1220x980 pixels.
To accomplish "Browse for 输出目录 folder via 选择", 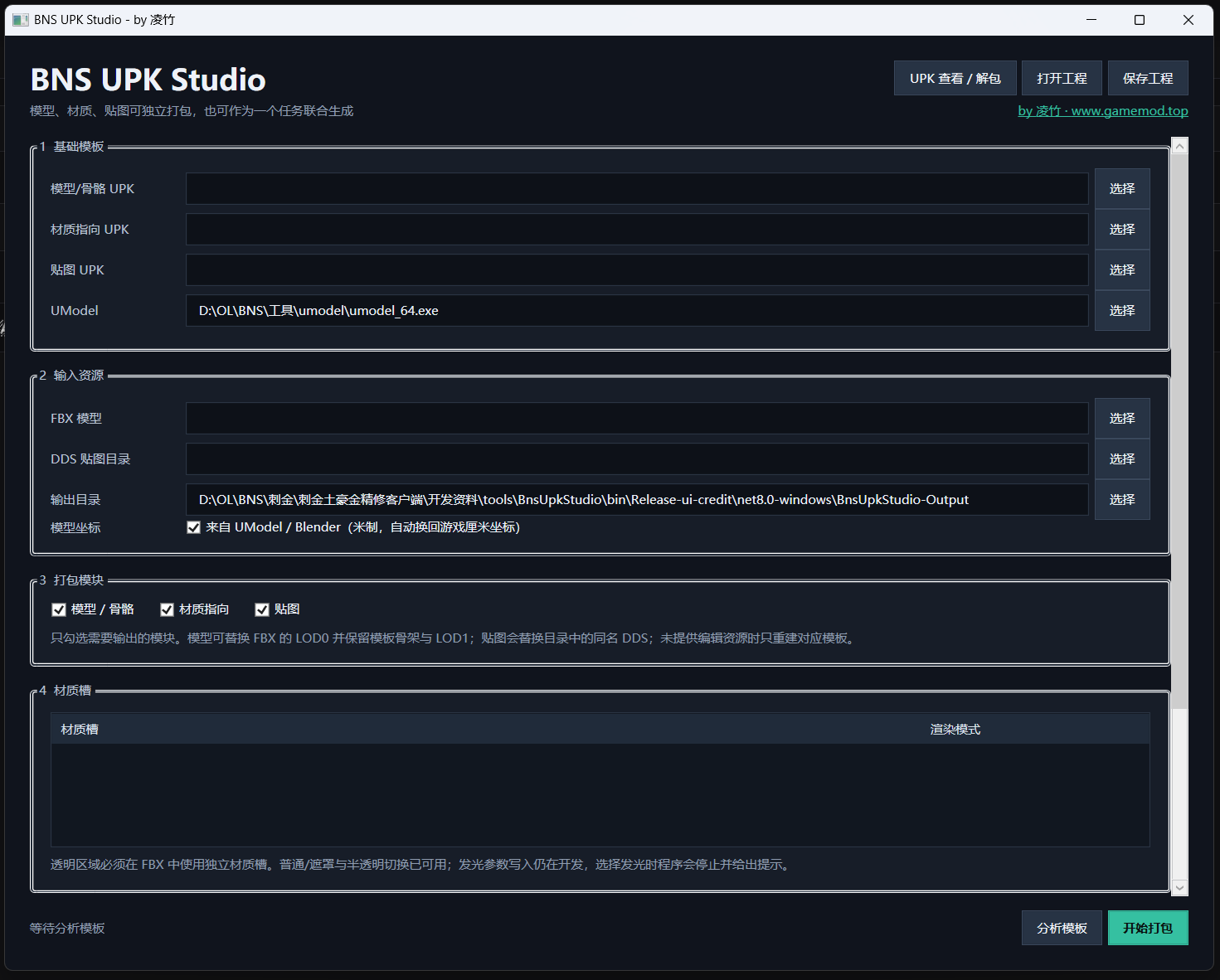I will [x=1122, y=499].
